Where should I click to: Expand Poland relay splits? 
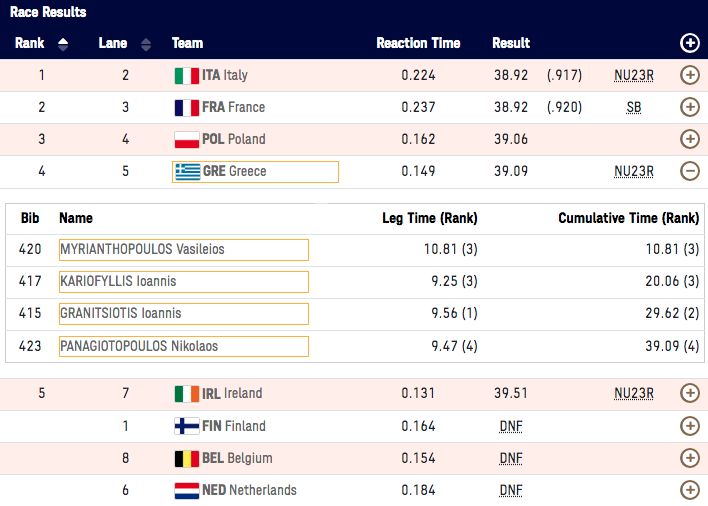click(x=689, y=139)
